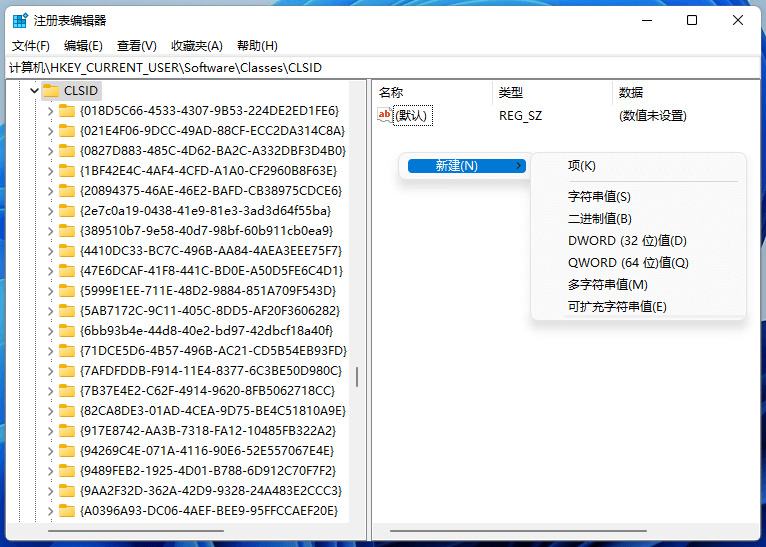The height and width of the screenshot is (547, 766).
Task: Collapse the CLSID tree node
Action: tap(34, 91)
